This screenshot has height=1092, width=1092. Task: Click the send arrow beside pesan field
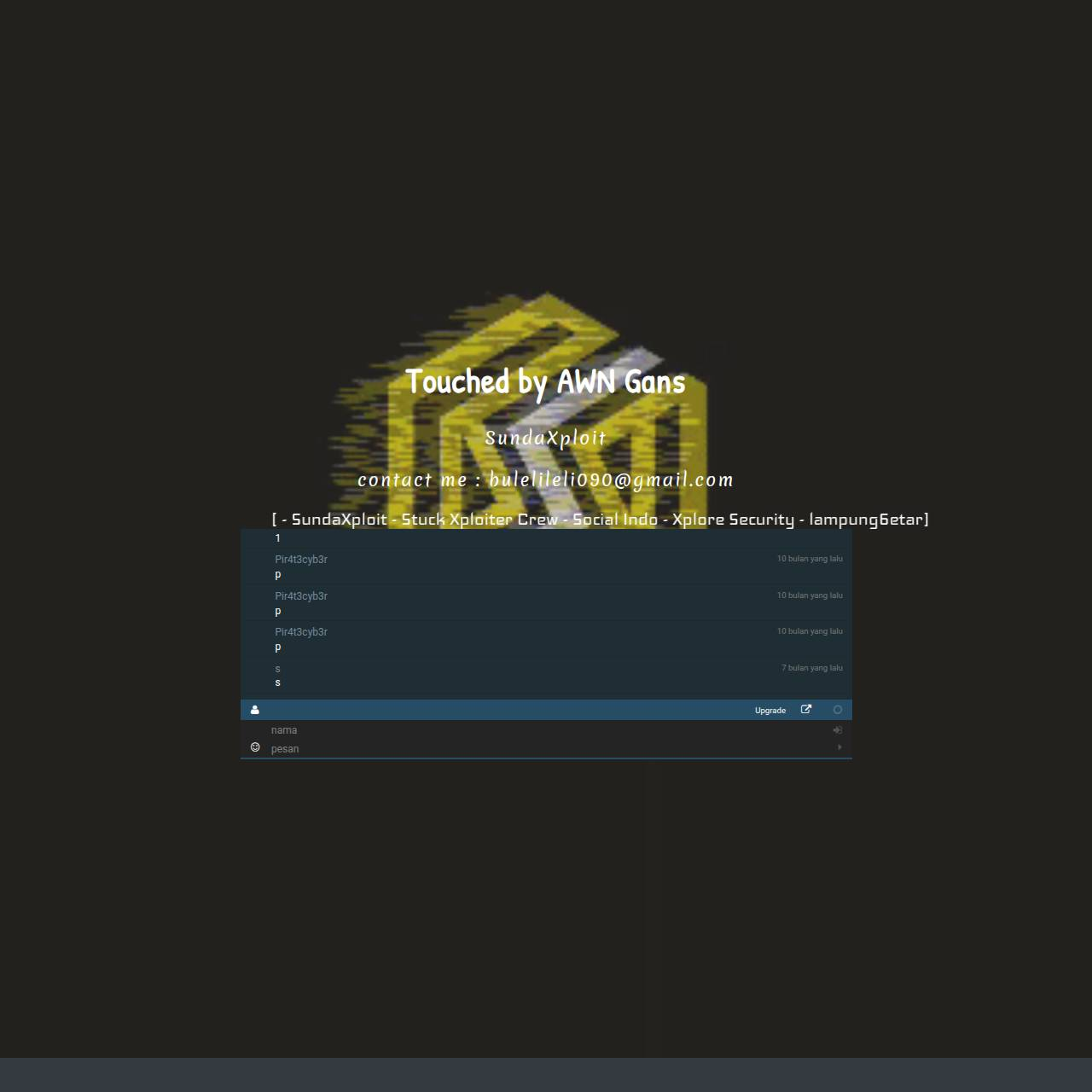[839, 747]
